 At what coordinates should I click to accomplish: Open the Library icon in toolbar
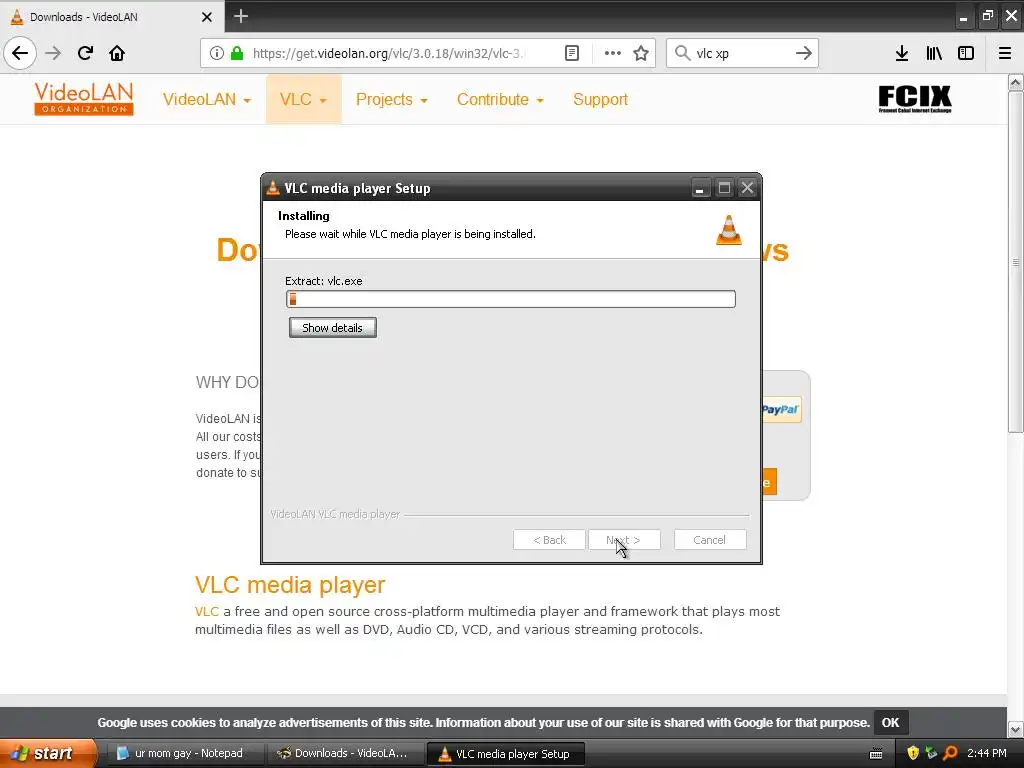(x=934, y=53)
